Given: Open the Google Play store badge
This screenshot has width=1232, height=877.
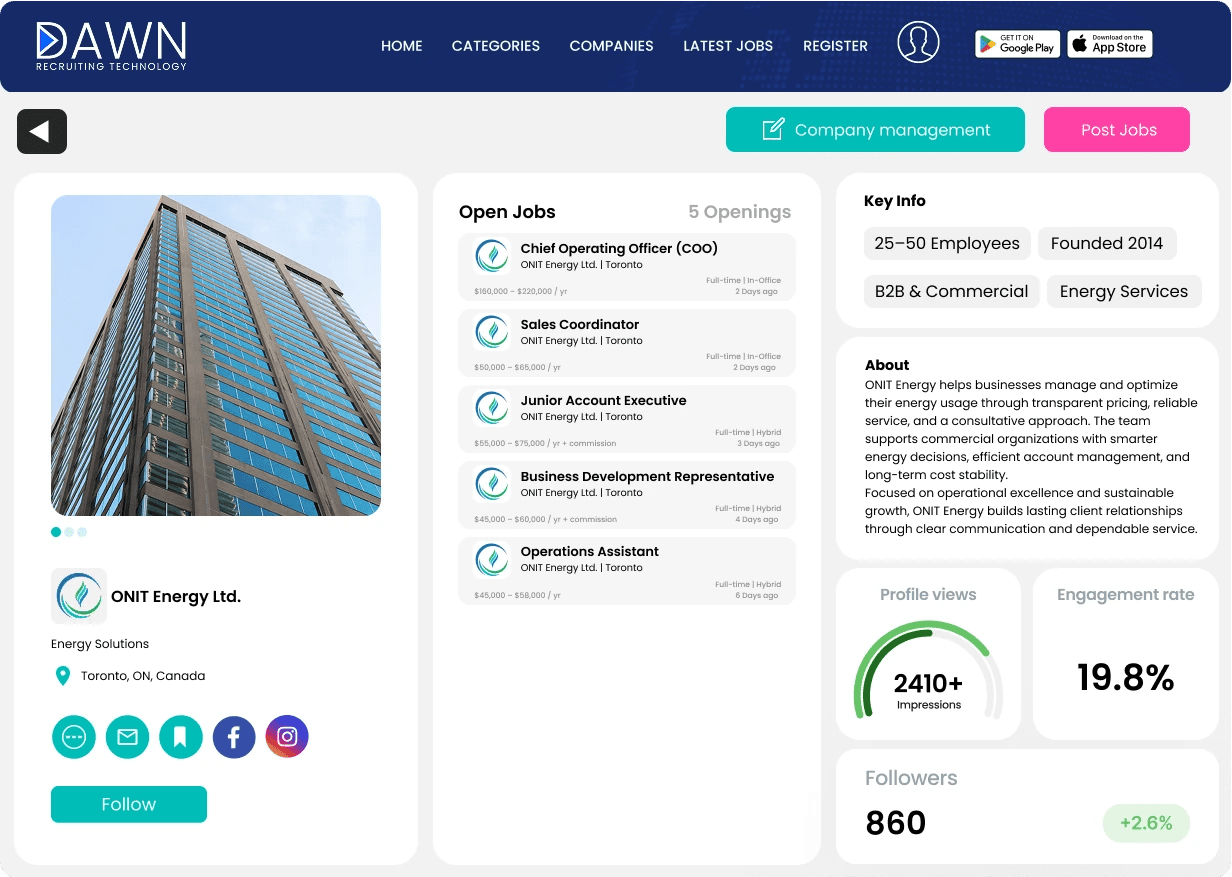Looking at the screenshot, I should [1017, 44].
